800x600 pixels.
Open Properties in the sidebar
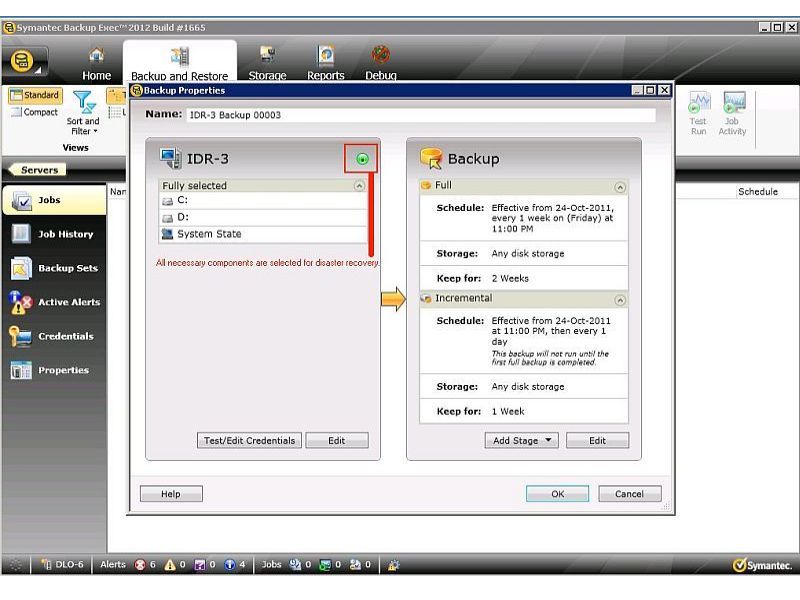54,370
